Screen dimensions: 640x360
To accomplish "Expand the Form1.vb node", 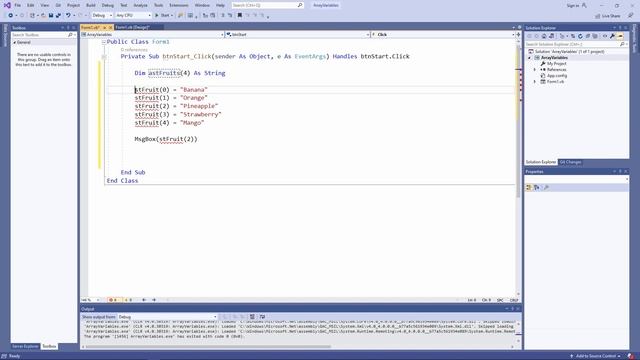I will tap(535, 82).
